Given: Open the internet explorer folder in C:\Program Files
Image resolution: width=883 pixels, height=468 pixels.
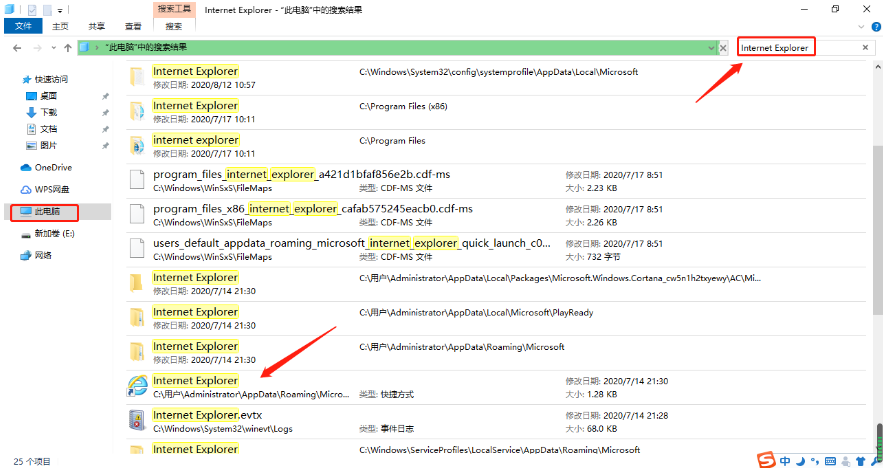Looking at the screenshot, I should 136,146.
